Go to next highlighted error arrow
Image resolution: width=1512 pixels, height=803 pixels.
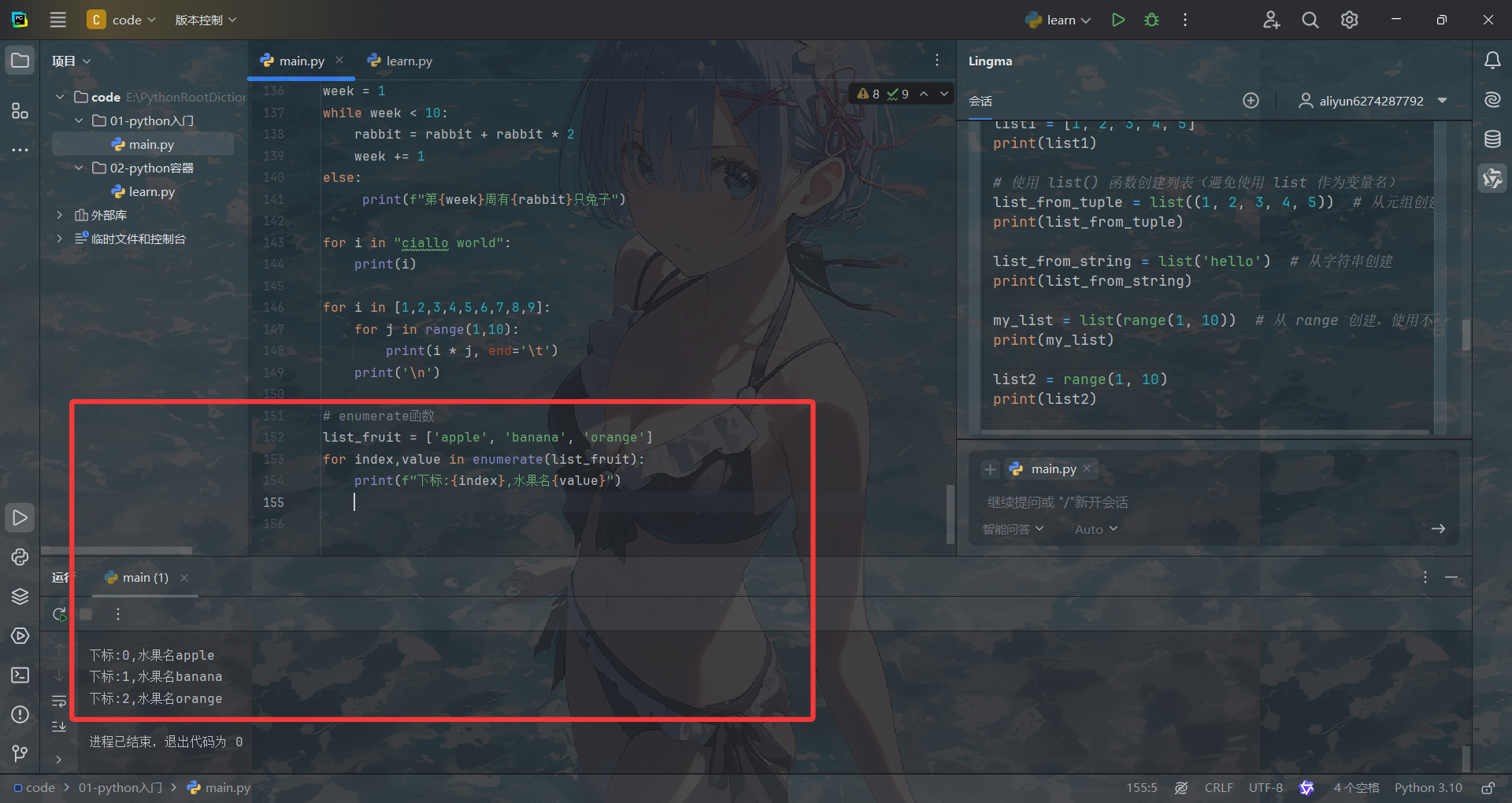point(944,94)
